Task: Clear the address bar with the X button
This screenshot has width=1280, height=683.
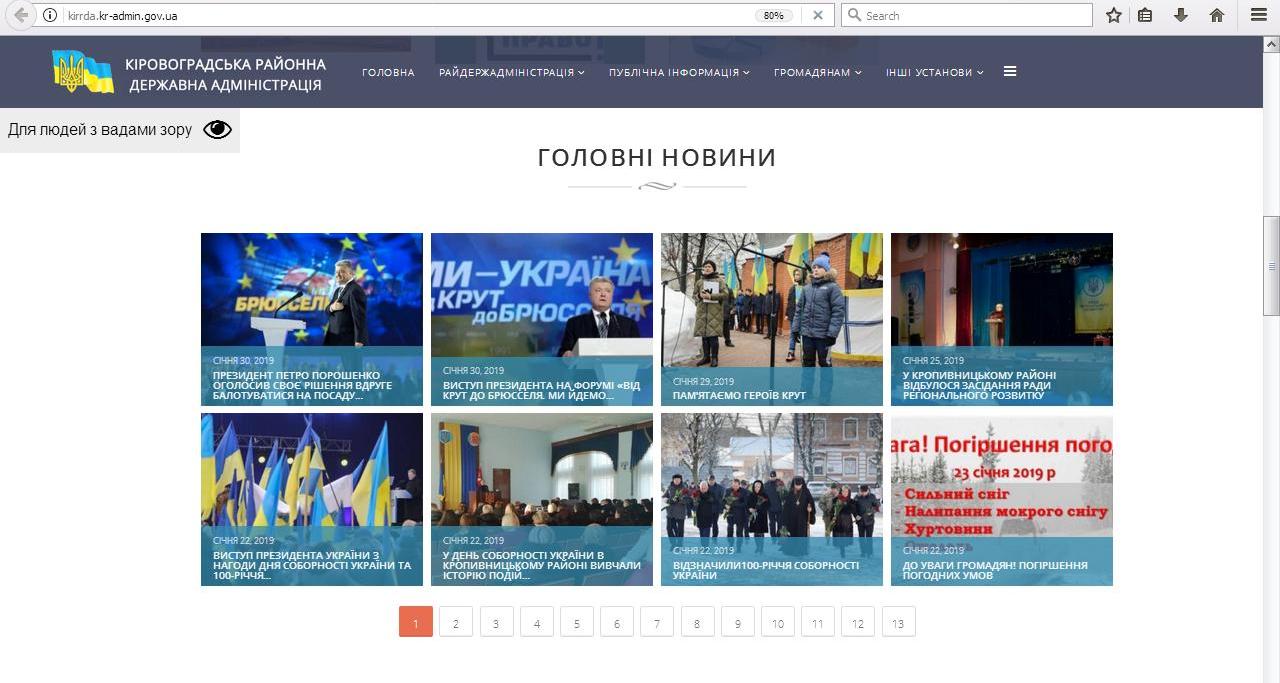Action: [818, 15]
